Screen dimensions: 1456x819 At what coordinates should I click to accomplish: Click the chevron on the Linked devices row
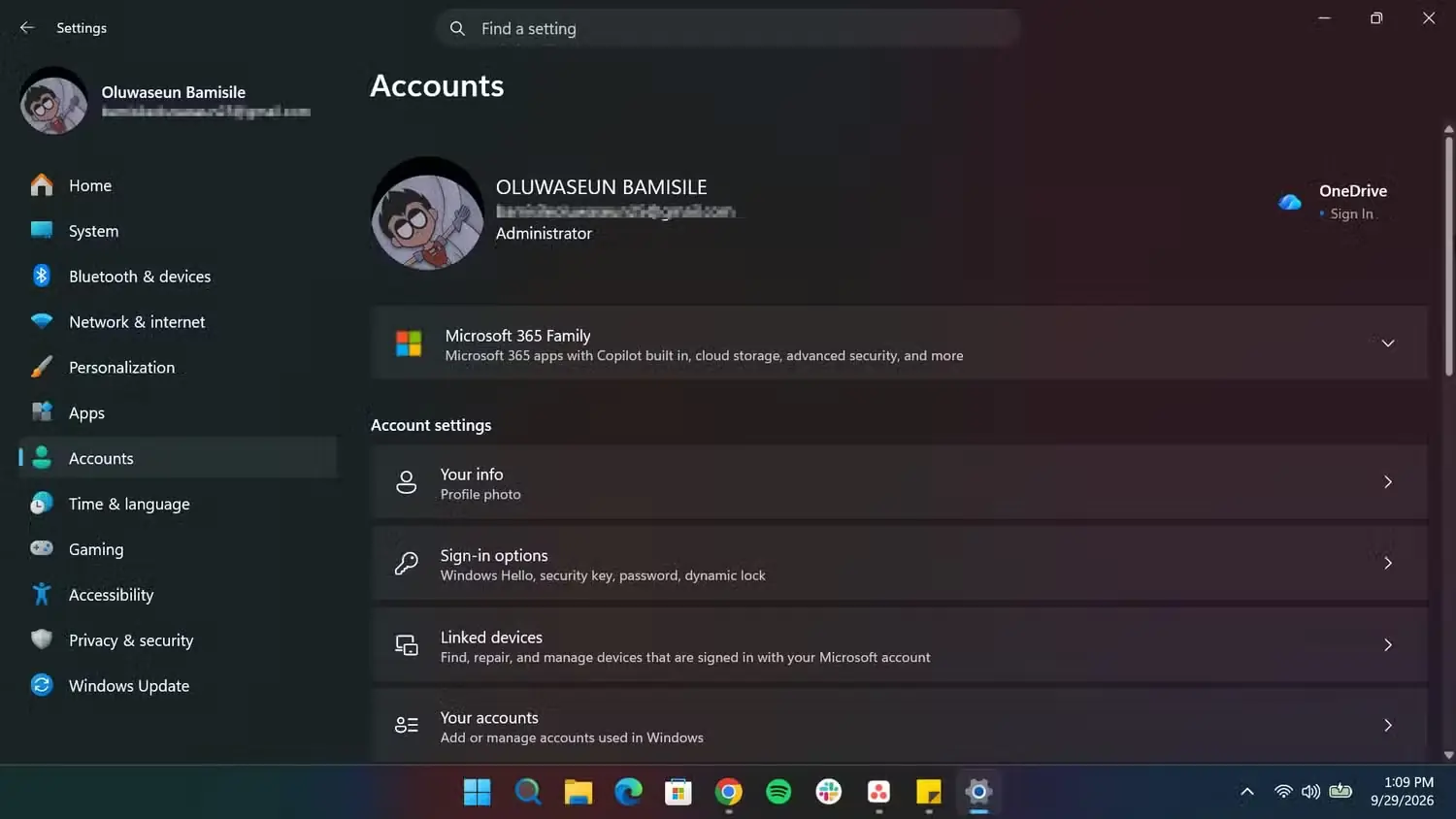[1388, 645]
